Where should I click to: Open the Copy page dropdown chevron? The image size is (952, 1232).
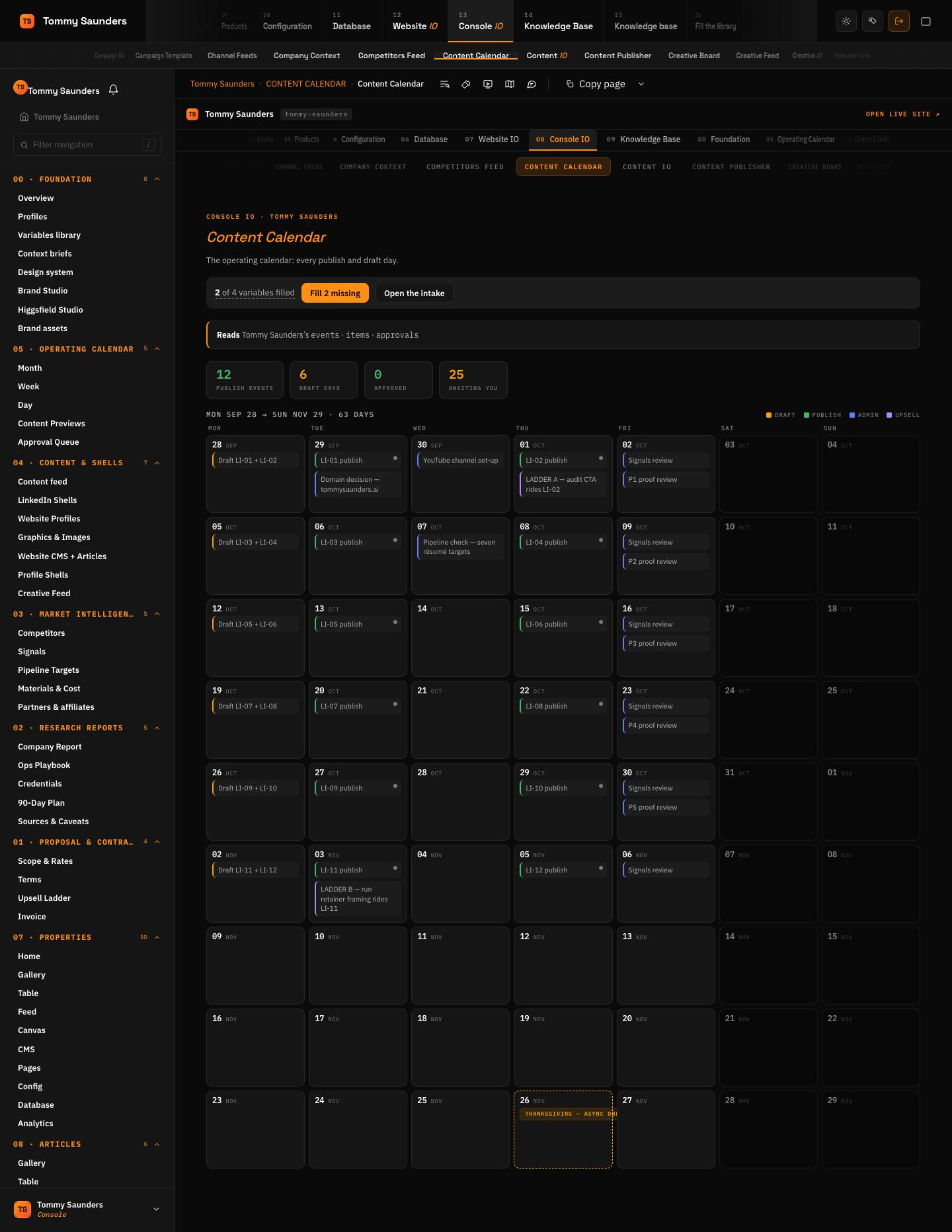(641, 84)
